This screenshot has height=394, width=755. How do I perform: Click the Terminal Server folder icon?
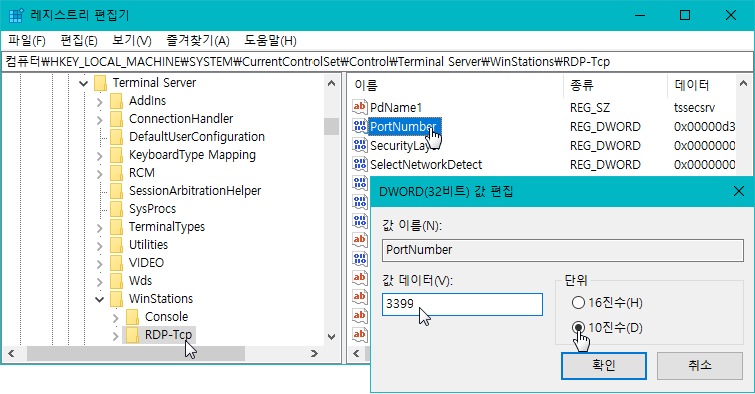tap(100, 83)
